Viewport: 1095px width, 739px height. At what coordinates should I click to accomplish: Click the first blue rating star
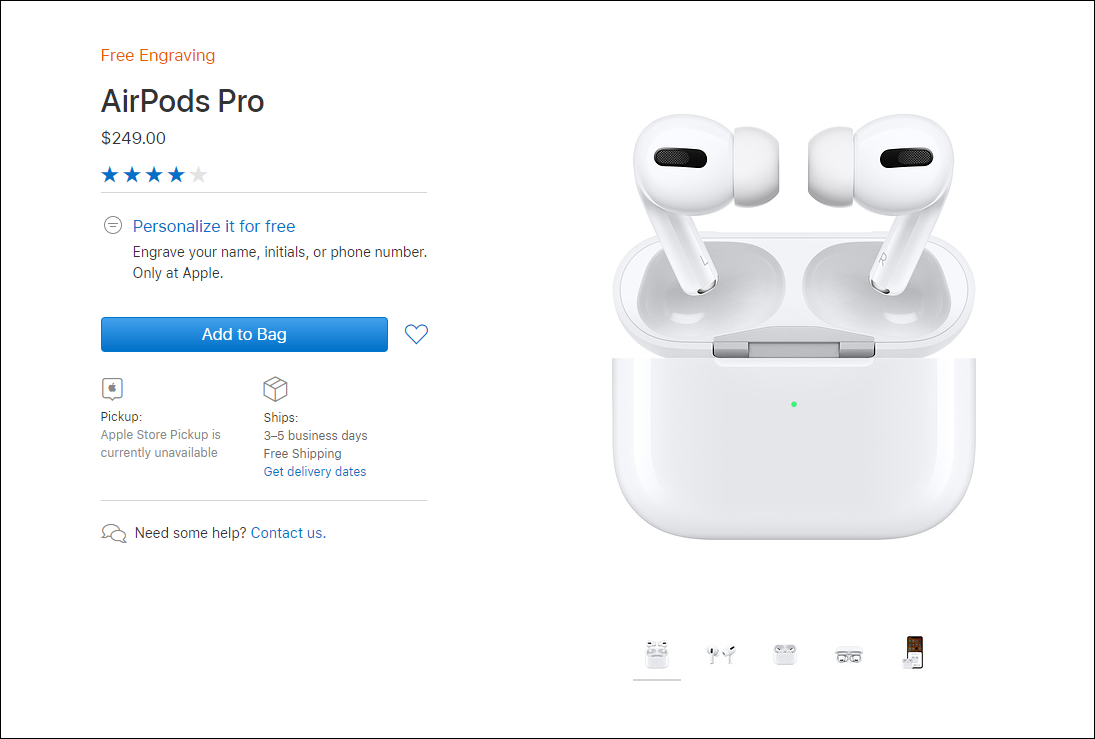click(x=110, y=175)
